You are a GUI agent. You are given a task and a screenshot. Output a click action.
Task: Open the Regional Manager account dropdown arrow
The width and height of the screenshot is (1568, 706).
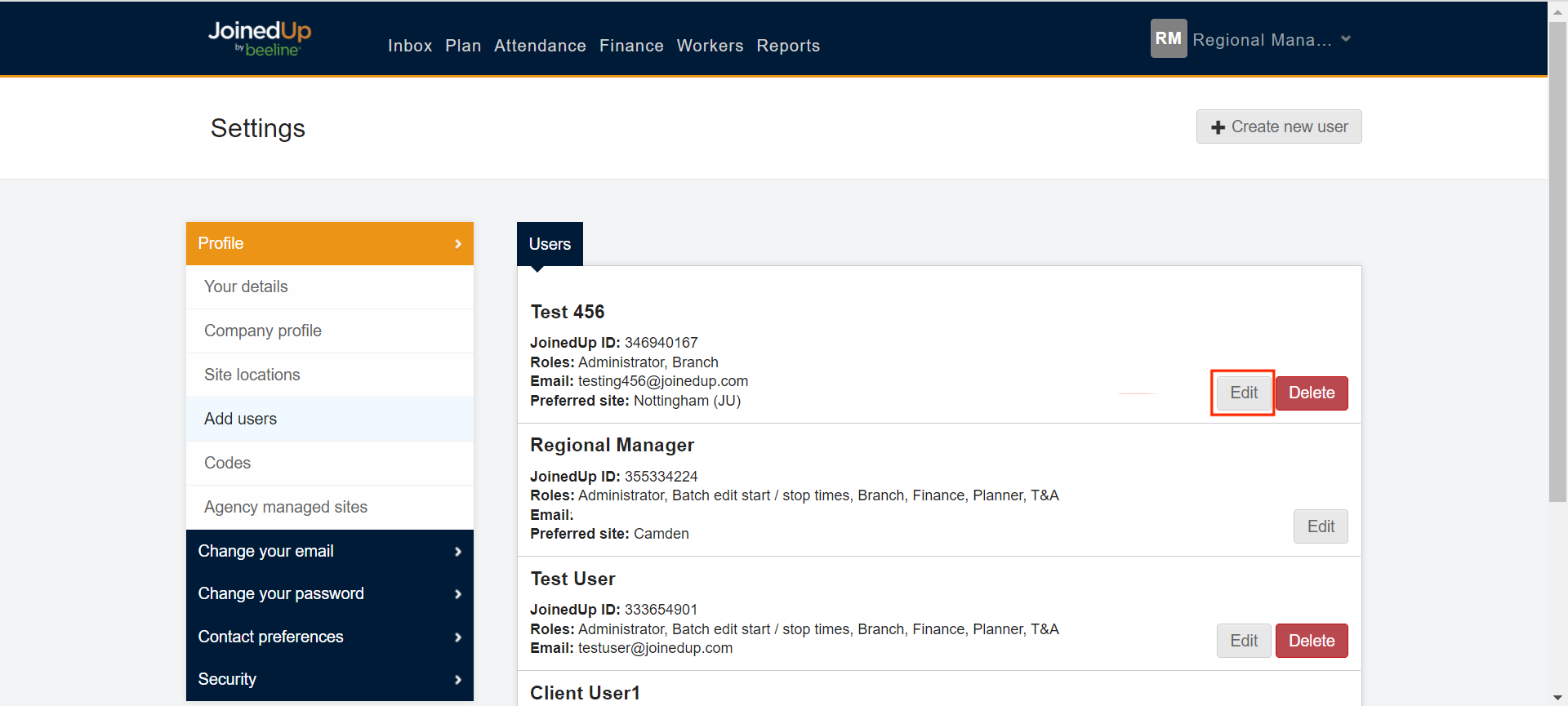click(1346, 38)
